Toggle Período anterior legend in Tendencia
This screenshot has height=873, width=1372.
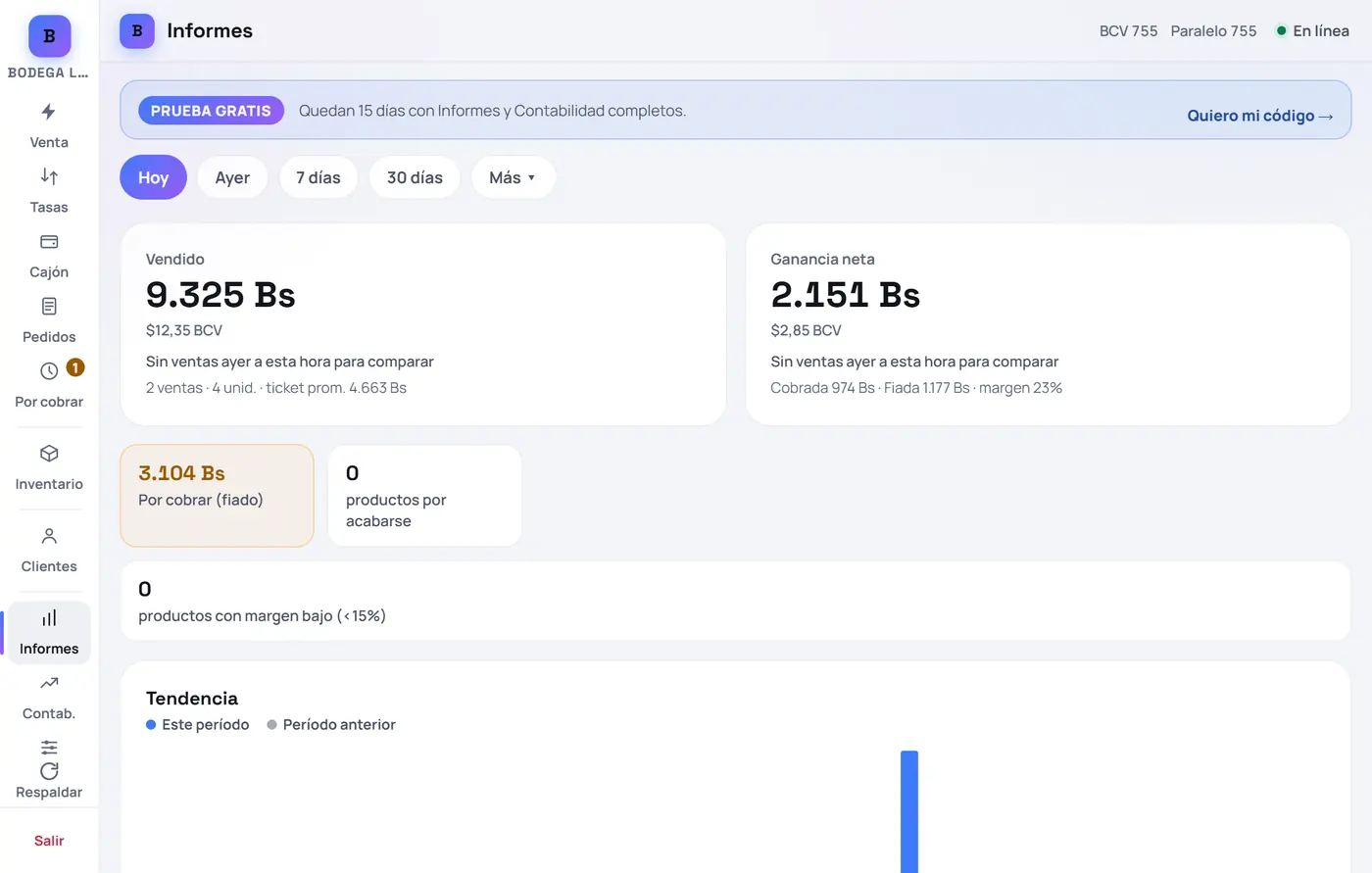pos(331,725)
